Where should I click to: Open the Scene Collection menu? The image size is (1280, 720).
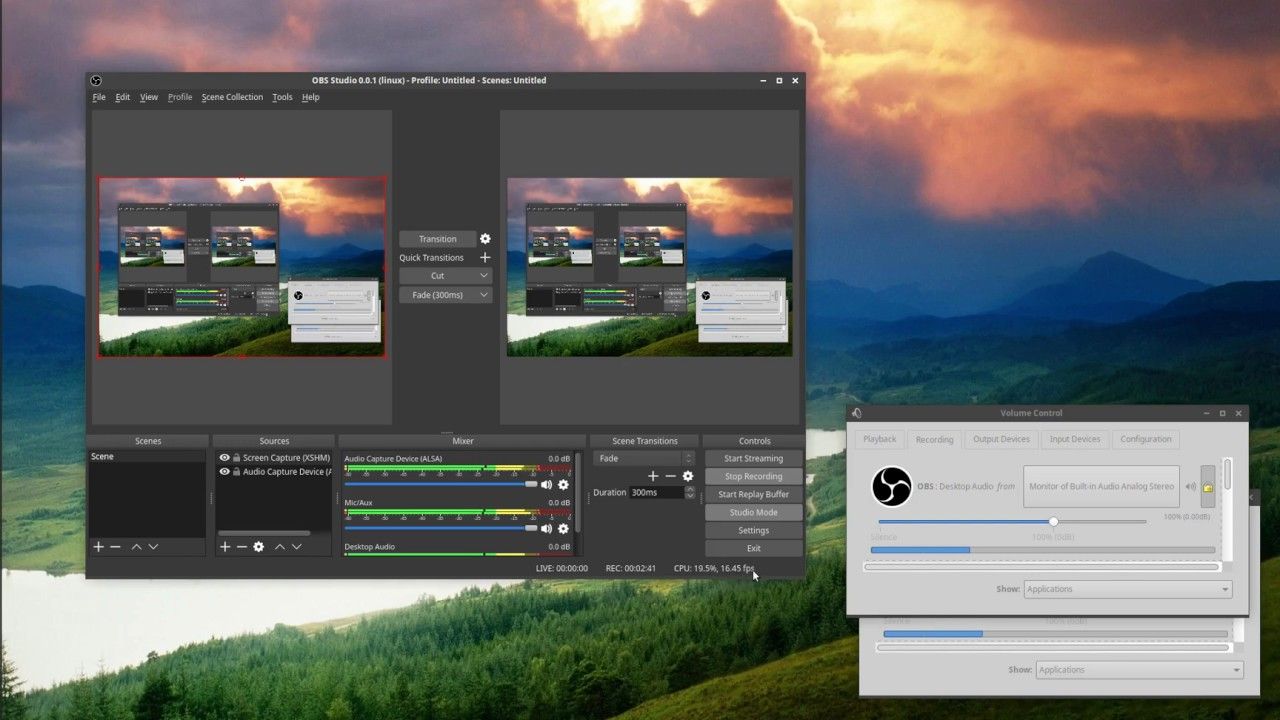point(232,97)
